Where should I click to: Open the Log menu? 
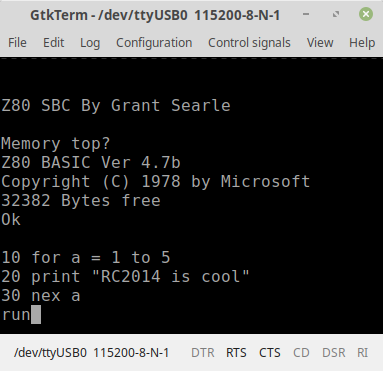(90, 43)
